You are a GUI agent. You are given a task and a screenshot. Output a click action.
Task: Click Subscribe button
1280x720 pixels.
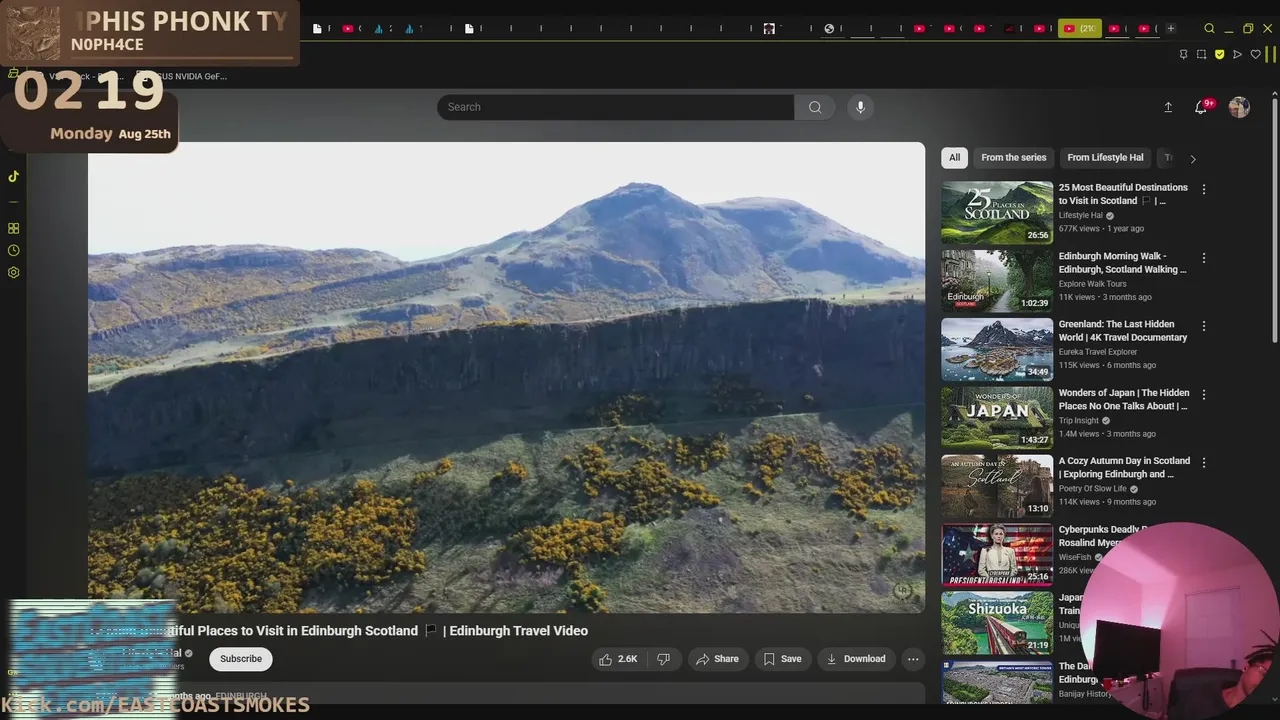click(241, 659)
